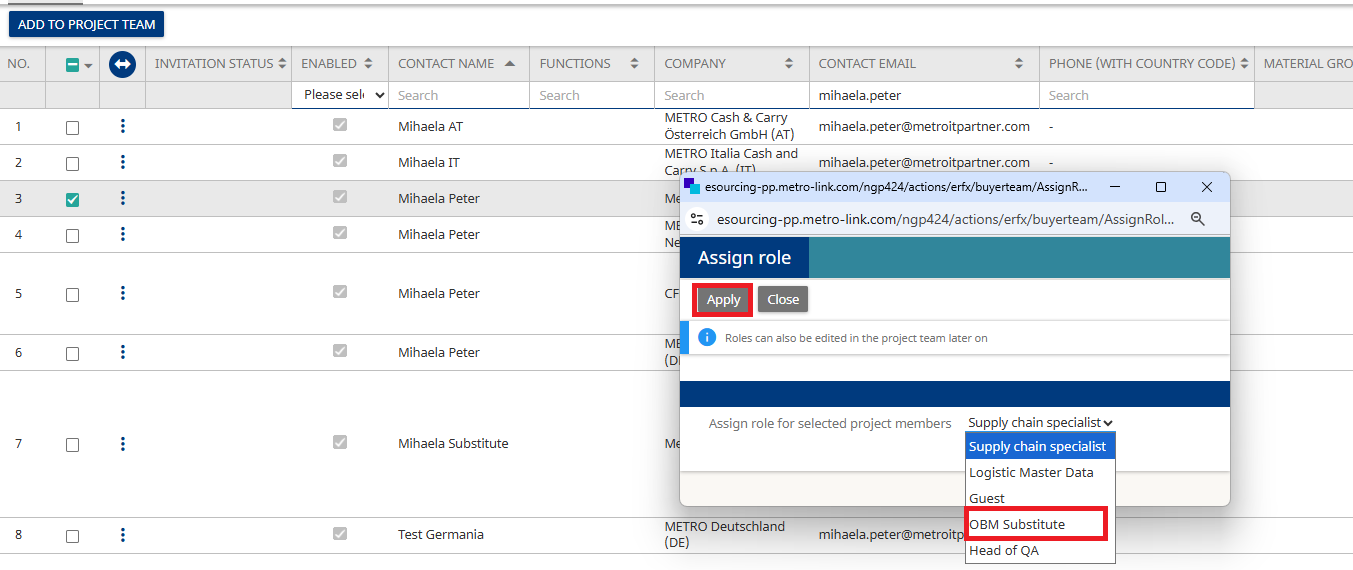Sort the Phone (with country code) column

tap(1245, 63)
